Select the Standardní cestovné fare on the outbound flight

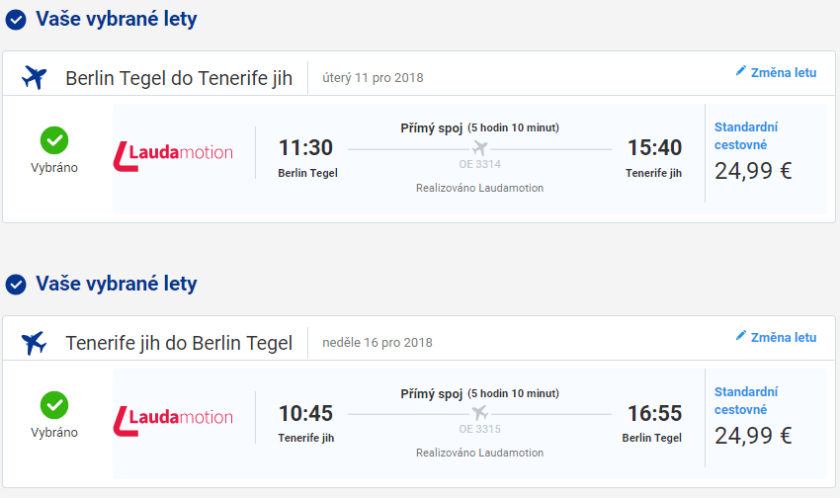click(746, 135)
